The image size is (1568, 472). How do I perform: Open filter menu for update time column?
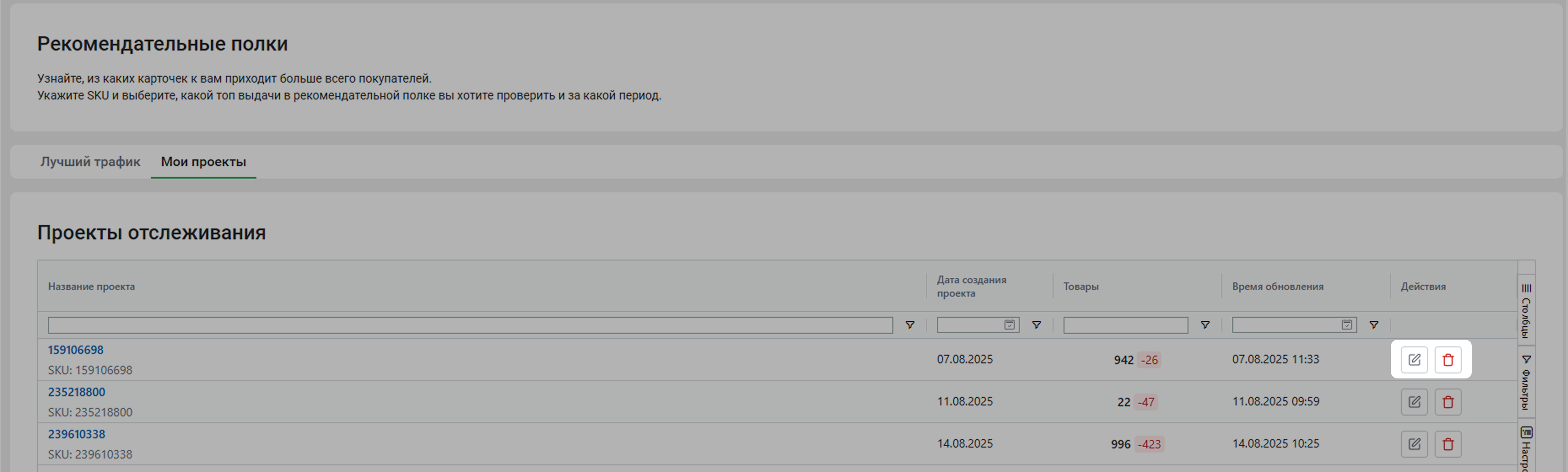pos(1373,325)
